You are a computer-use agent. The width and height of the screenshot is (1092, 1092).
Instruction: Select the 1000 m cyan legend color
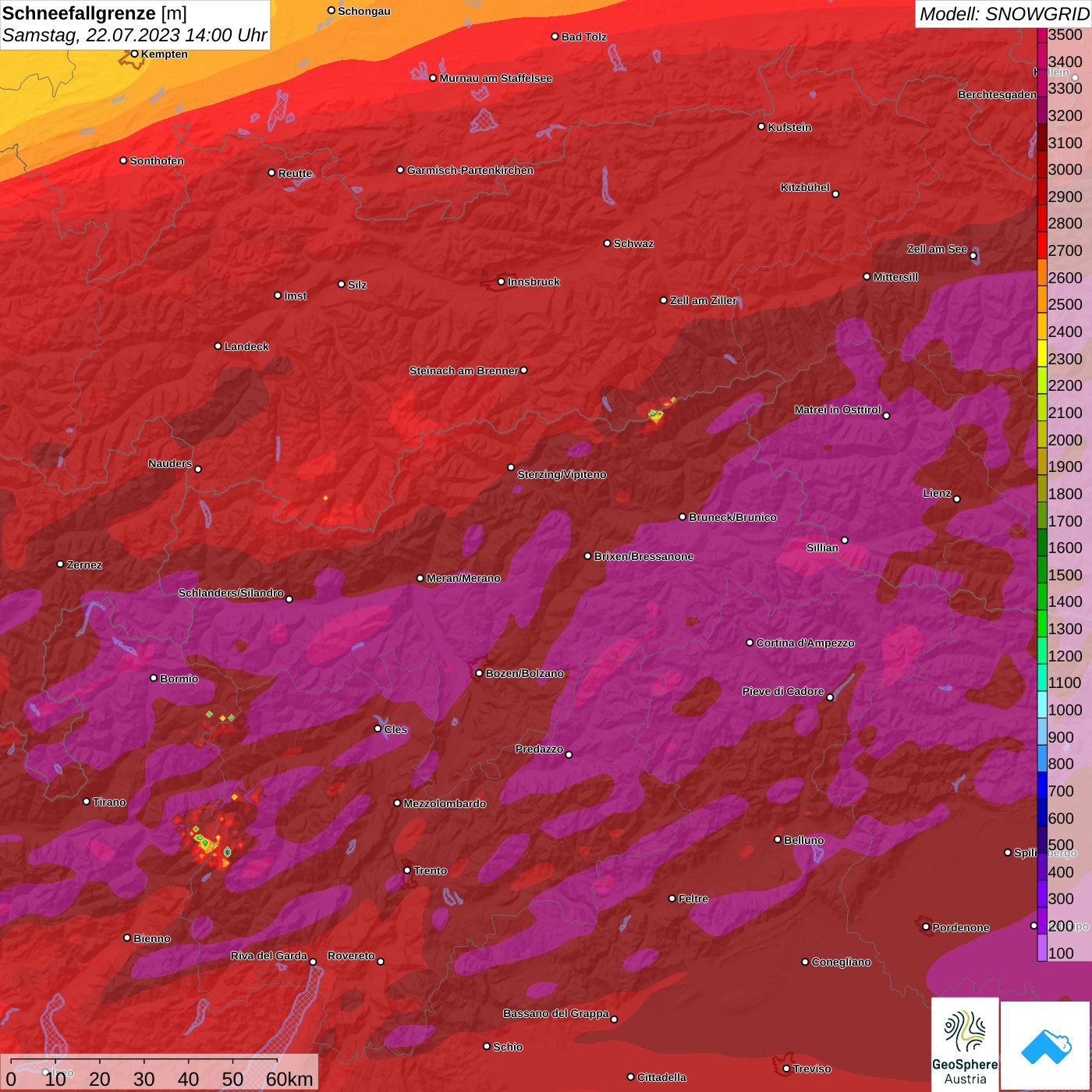point(1042,704)
